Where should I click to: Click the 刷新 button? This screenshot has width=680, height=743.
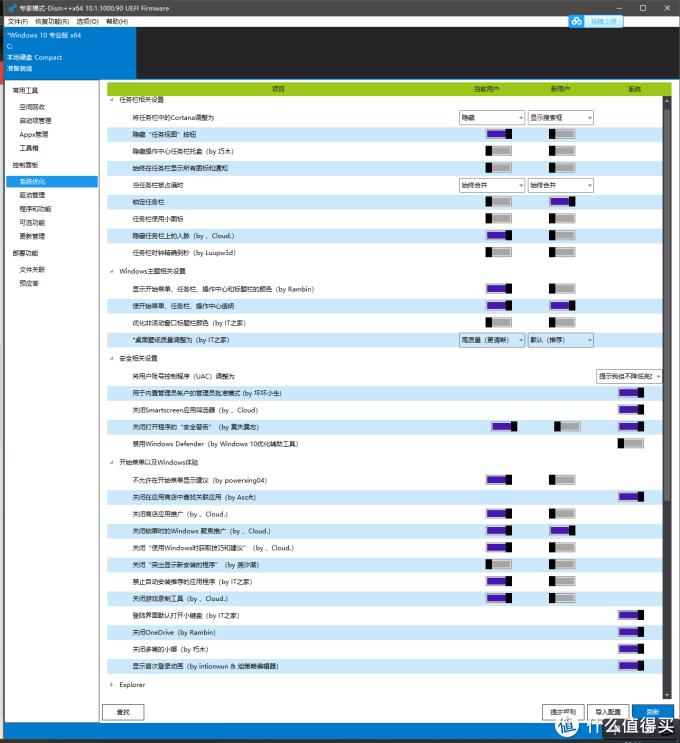click(x=653, y=712)
